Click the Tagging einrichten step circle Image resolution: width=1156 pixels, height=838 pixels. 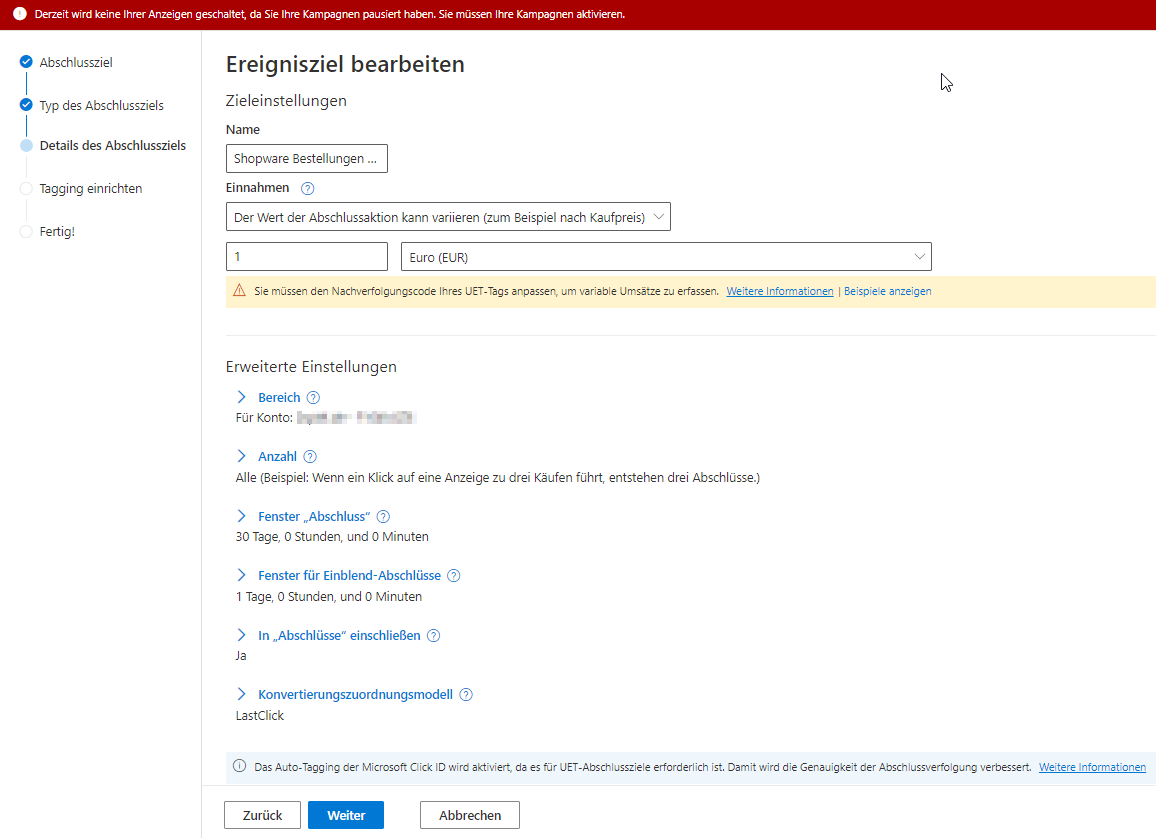[x=26, y=189]
